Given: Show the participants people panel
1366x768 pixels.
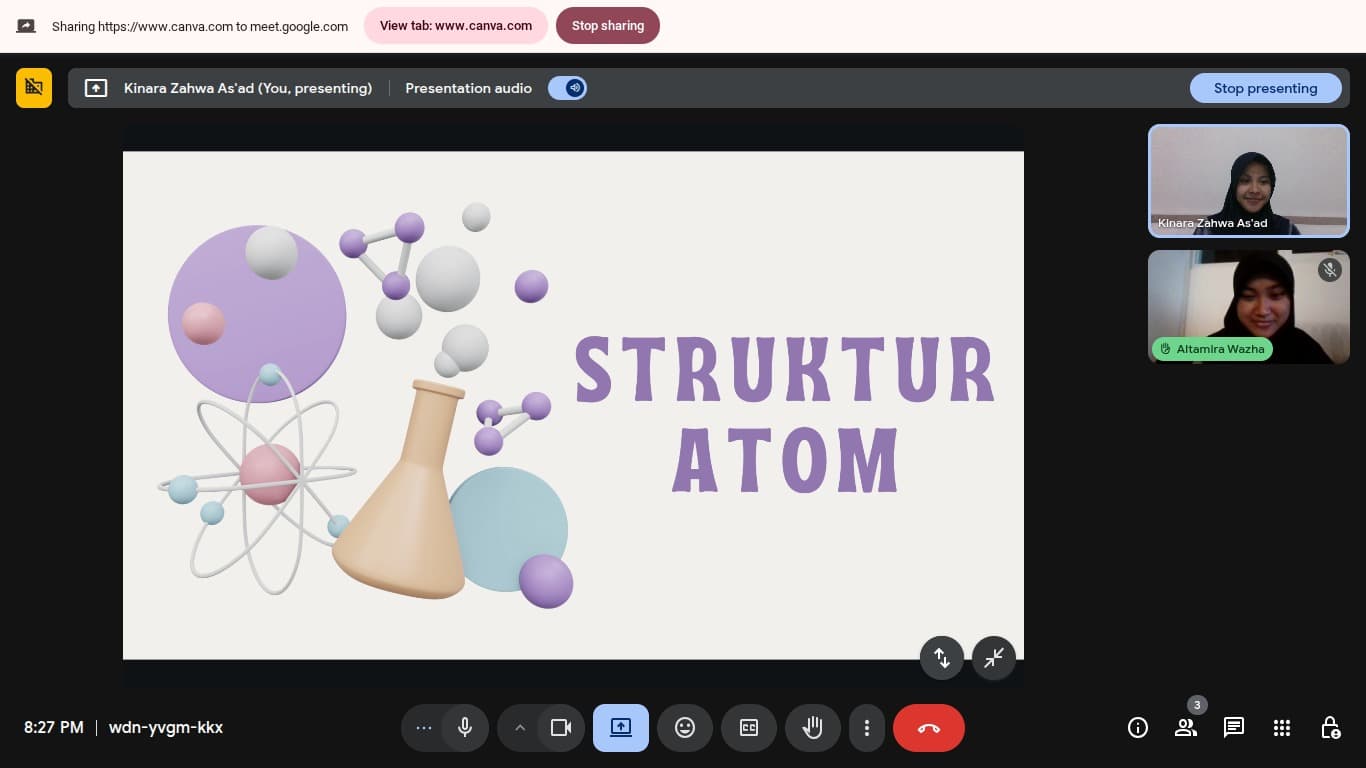Looking at the screenshot, I should (1186, 728).
